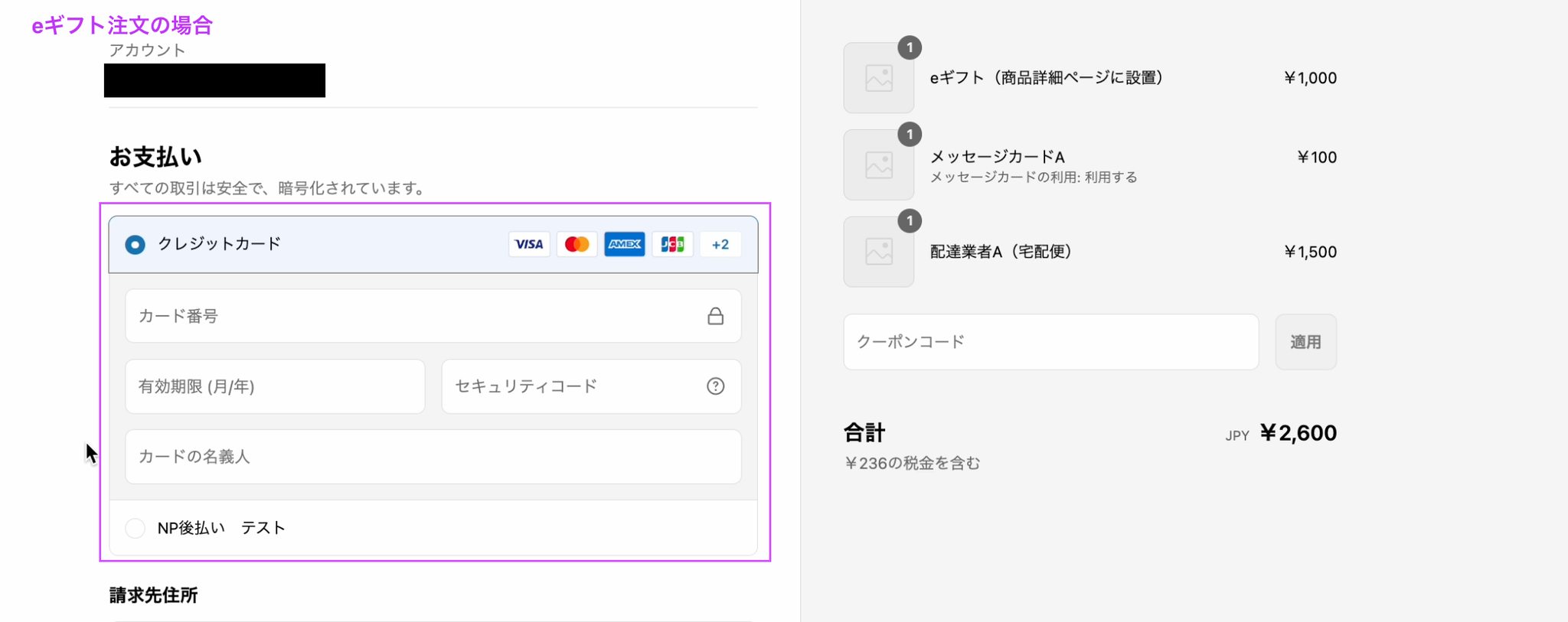The image size is (1568, 622).
Task: Focus the セキュリティコード input field
Action: 591,386
